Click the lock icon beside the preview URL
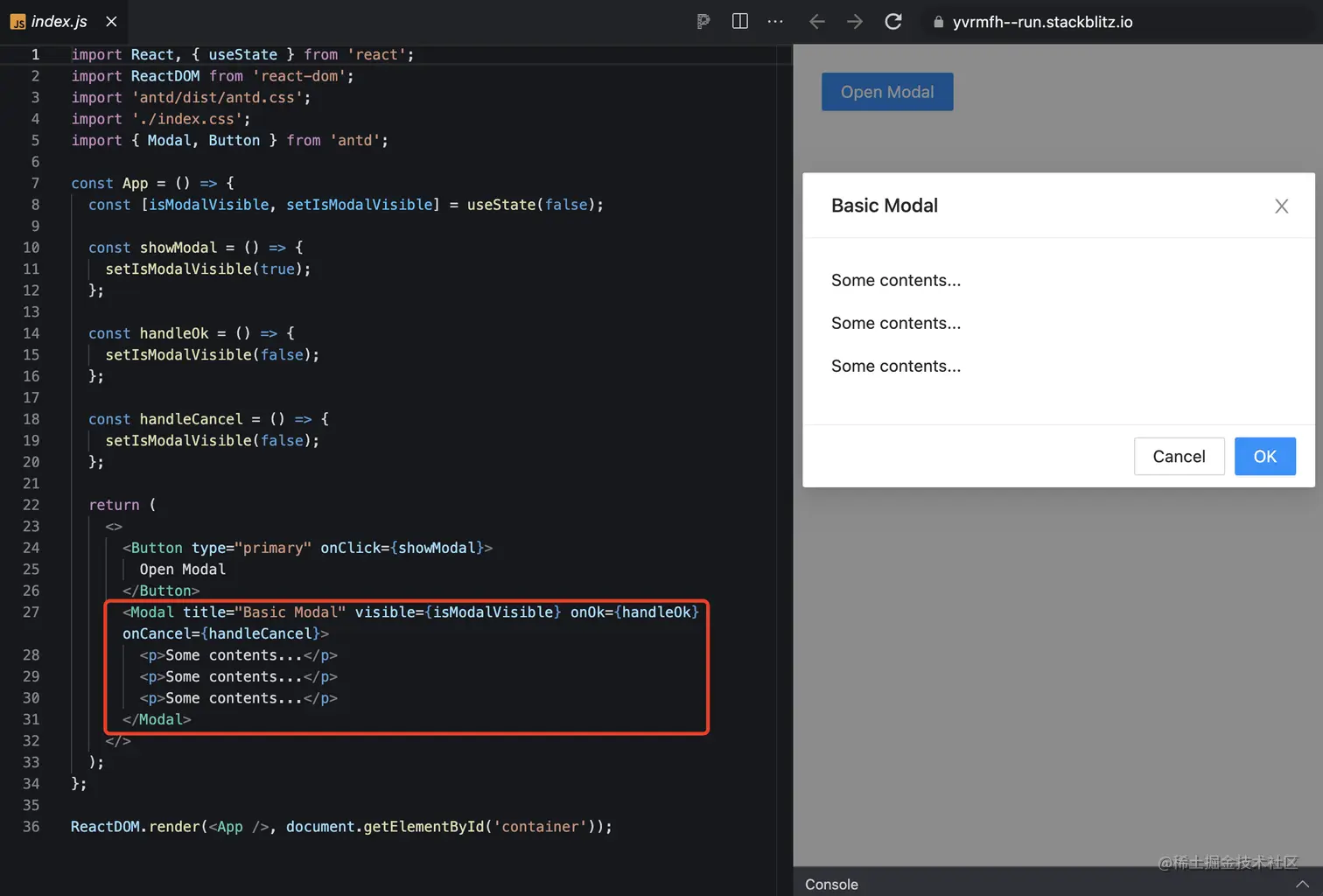 pos(938,22)
